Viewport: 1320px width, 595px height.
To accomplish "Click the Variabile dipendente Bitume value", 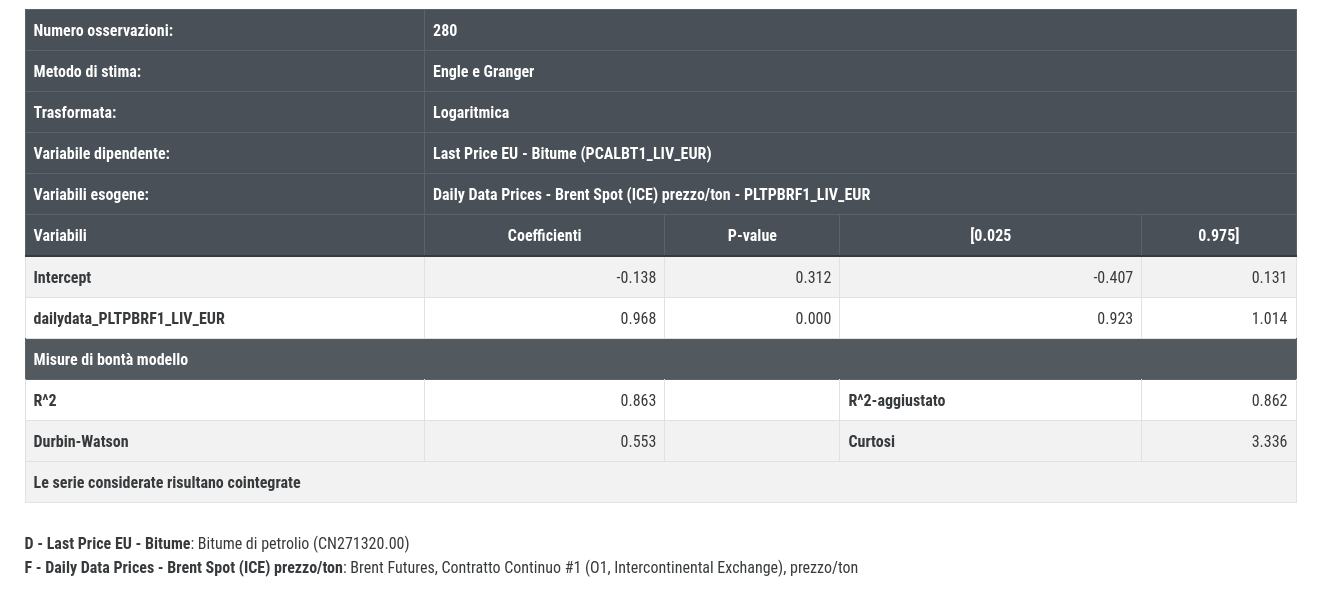I will pos(860,153).
